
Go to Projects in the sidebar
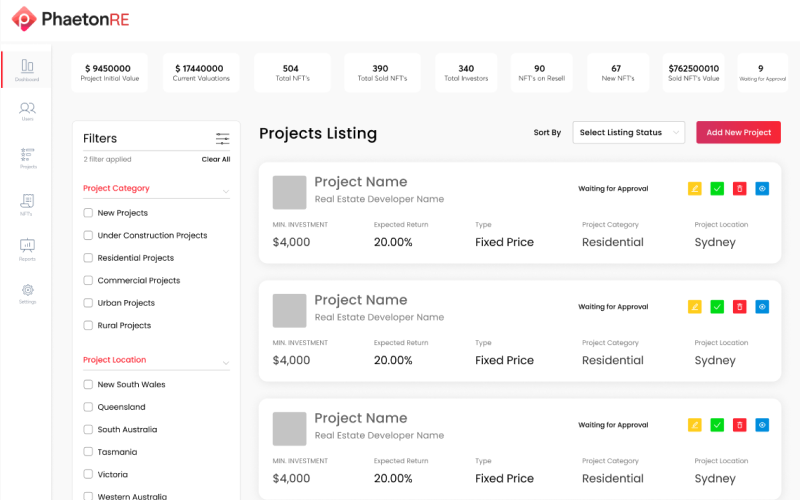click(28, 158)
